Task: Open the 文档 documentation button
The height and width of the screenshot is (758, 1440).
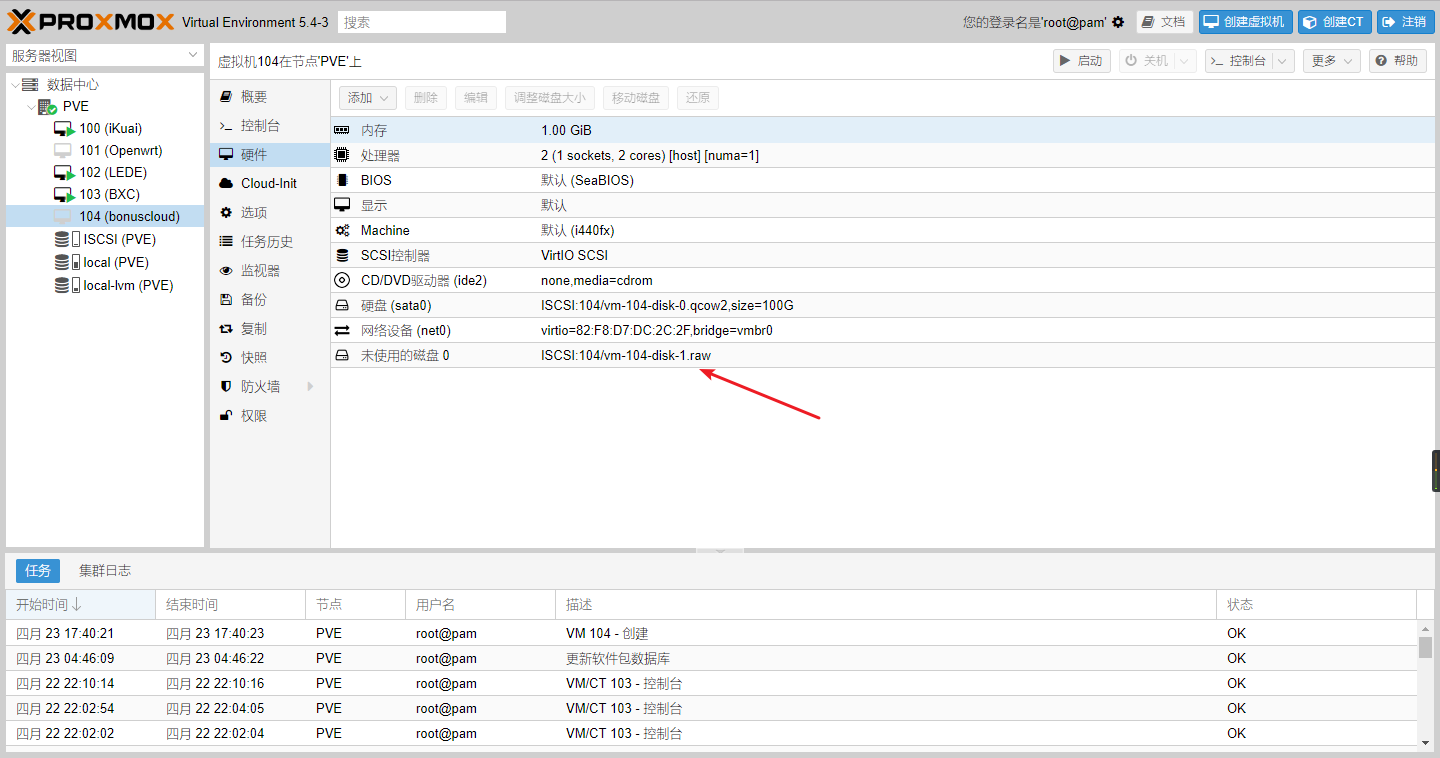Action: (1164, 22)
